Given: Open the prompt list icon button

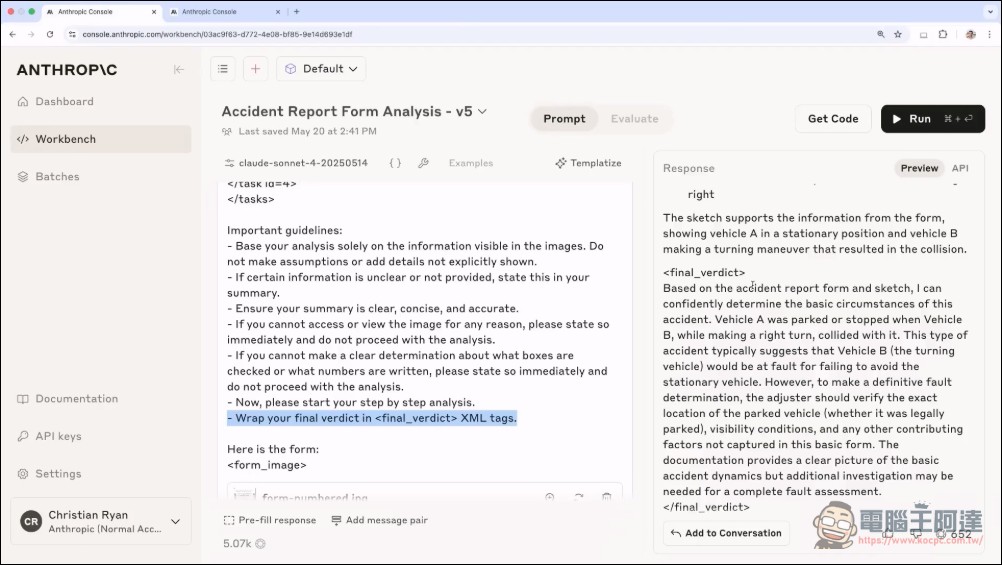Looking at the screenshot, I should tap(223, 69).
